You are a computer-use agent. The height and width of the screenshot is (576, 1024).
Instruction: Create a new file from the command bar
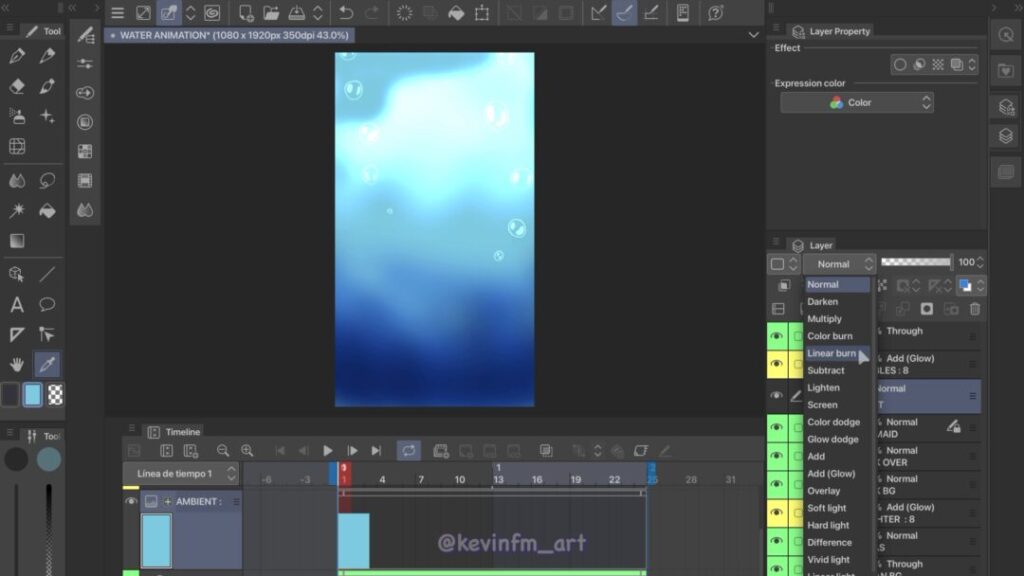point(246,13)
